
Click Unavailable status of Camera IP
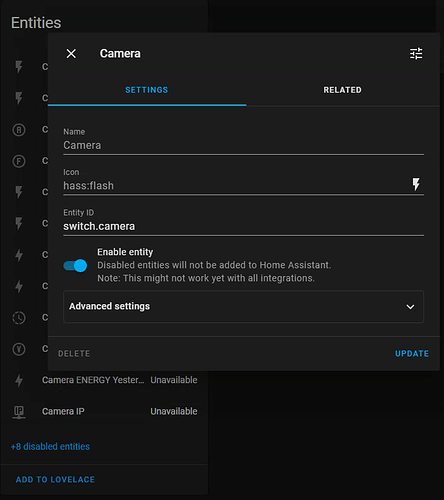click(174, 411)
